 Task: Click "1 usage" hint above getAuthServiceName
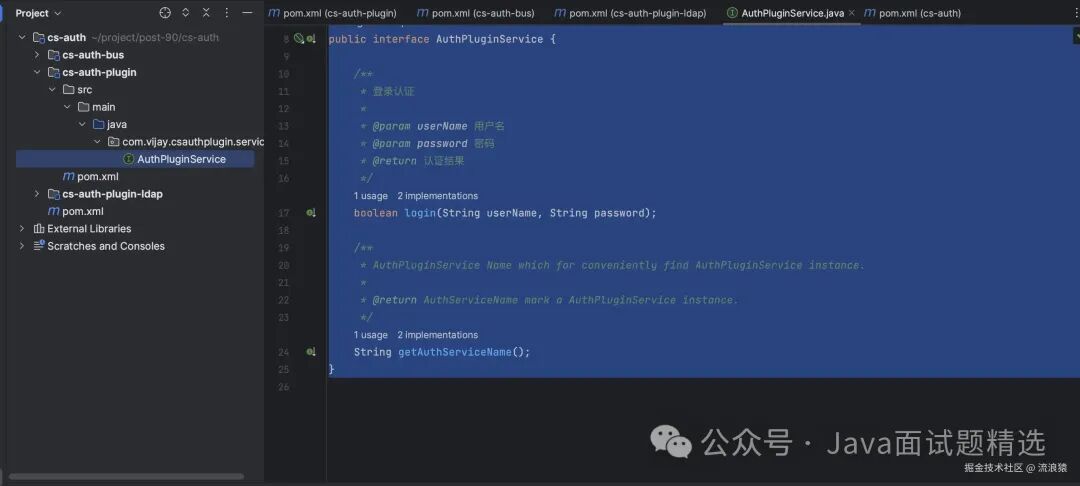[371, 335]
